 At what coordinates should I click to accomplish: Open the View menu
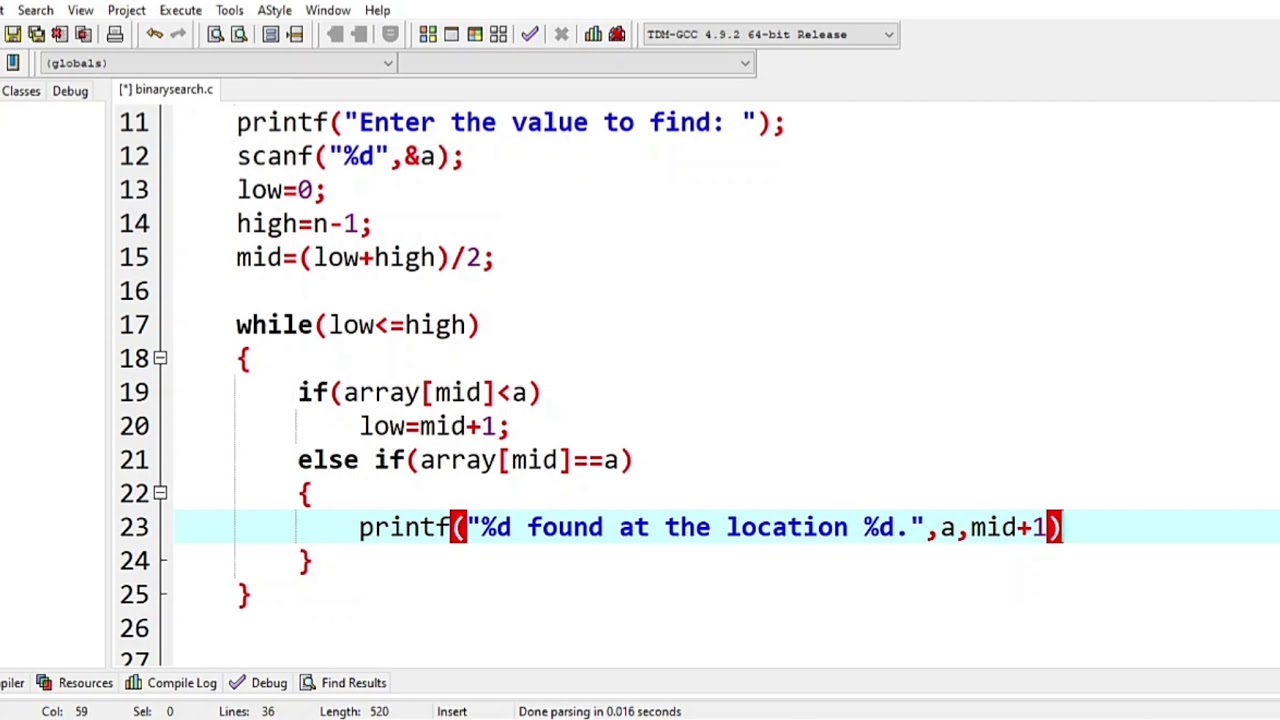tap(81, 10)
